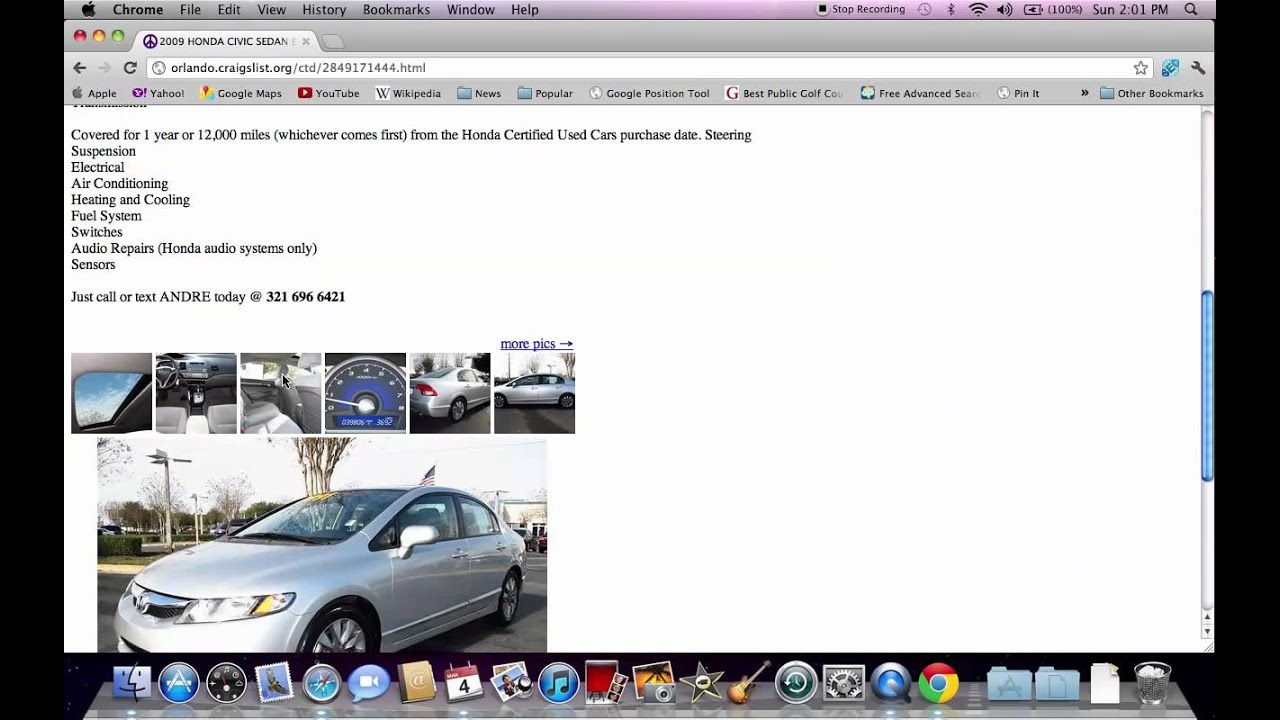The image size is (1280, 720).
Task: Bookmark this page with the star icon
Action: tap(1141, 68)
